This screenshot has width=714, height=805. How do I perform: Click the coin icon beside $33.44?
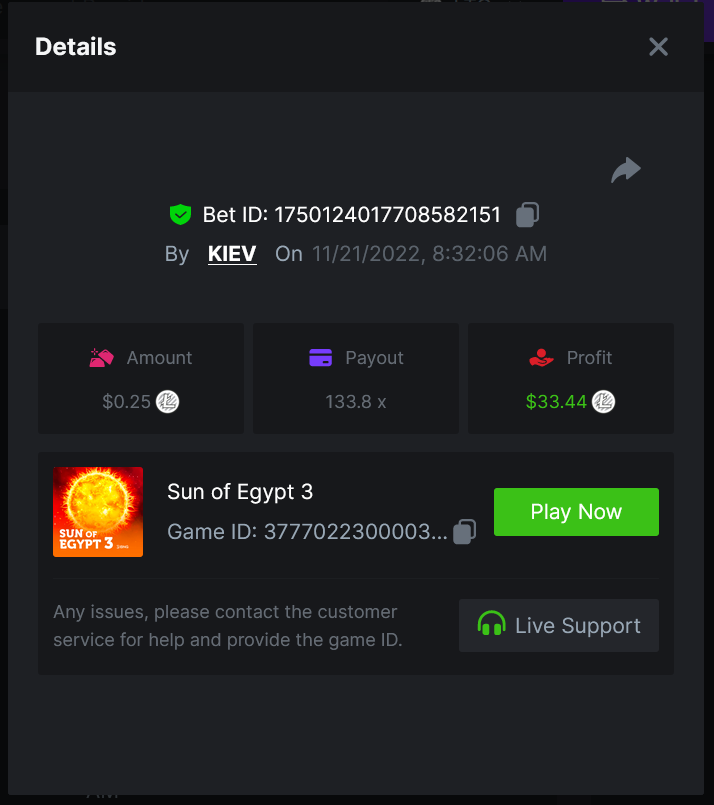pos(603,402)
